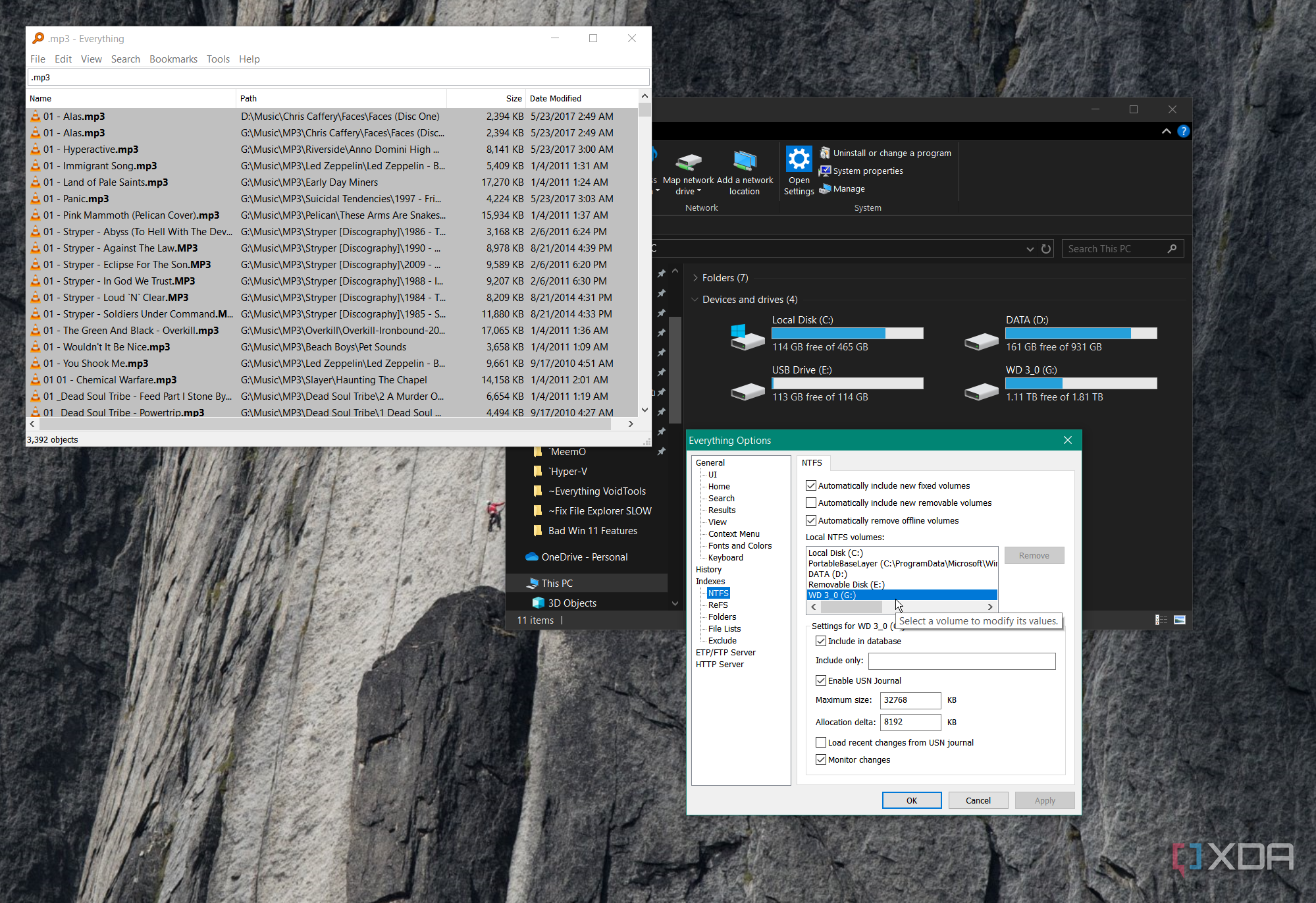Viewport: 1316px width, 903px height.
Task: Collapse the Devices and drives section
Action: click(x=695, y=300)
